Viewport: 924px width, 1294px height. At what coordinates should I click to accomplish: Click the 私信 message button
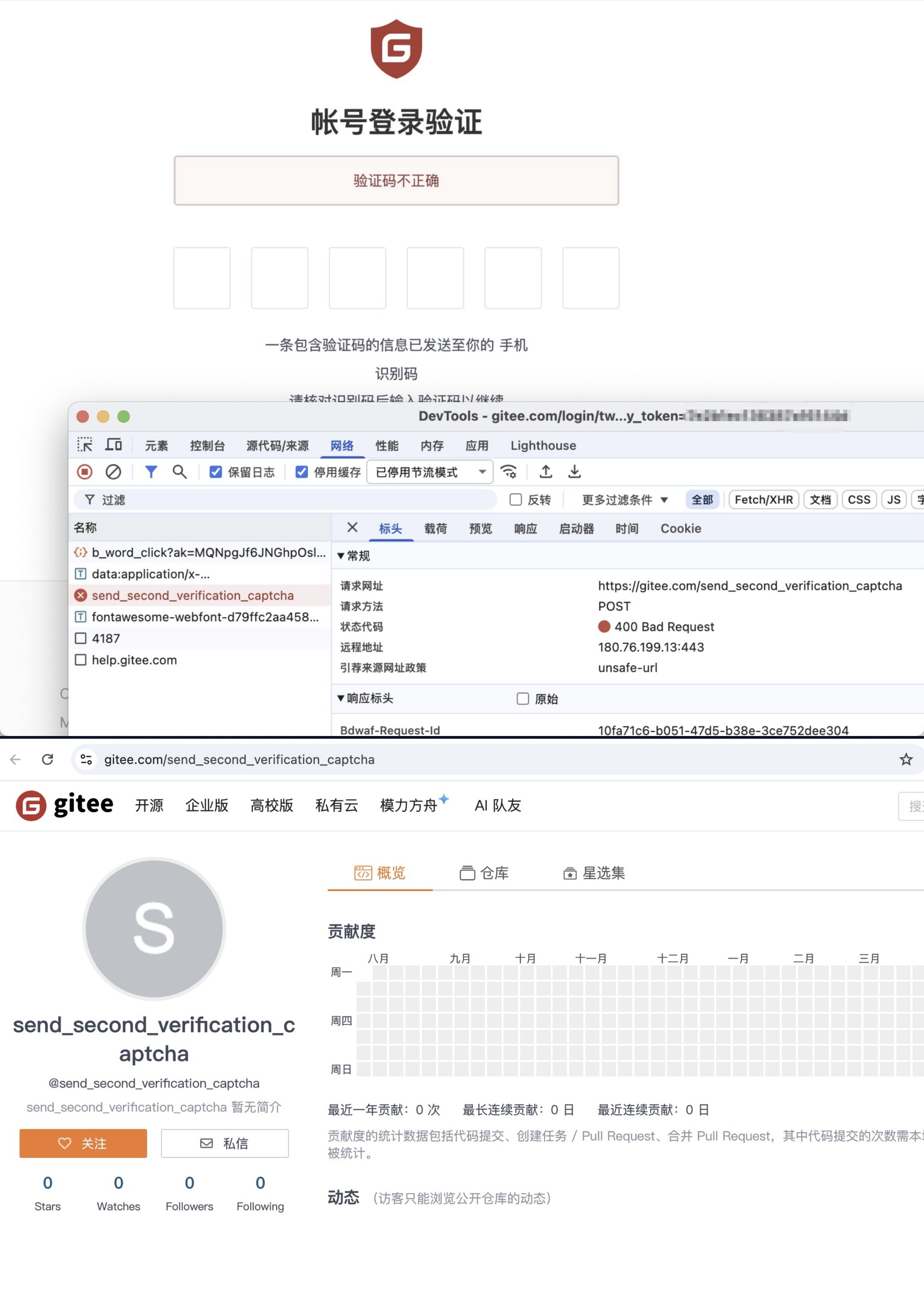click(225, 1143)
